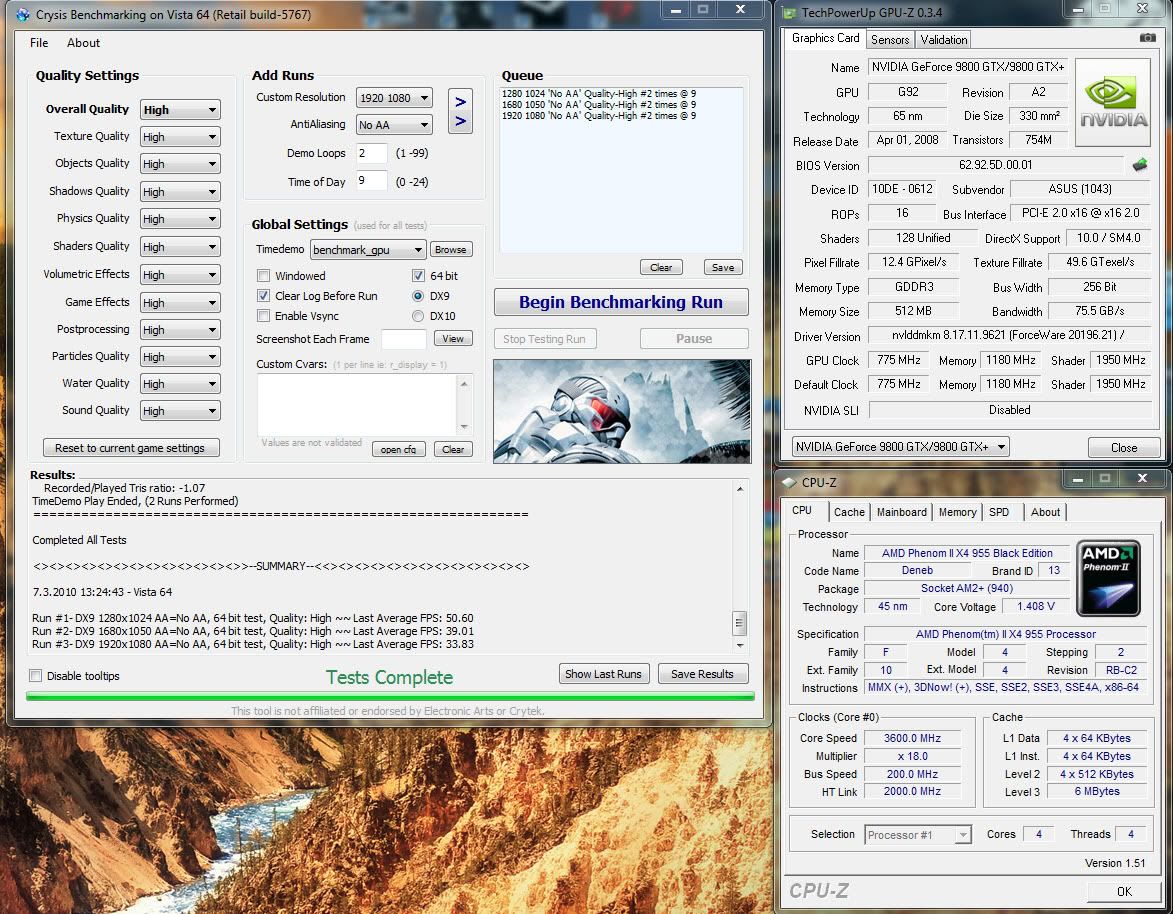Add the configured run to the queue
1173x914 pixels.
pyautogui.click(x=460, y=111)
